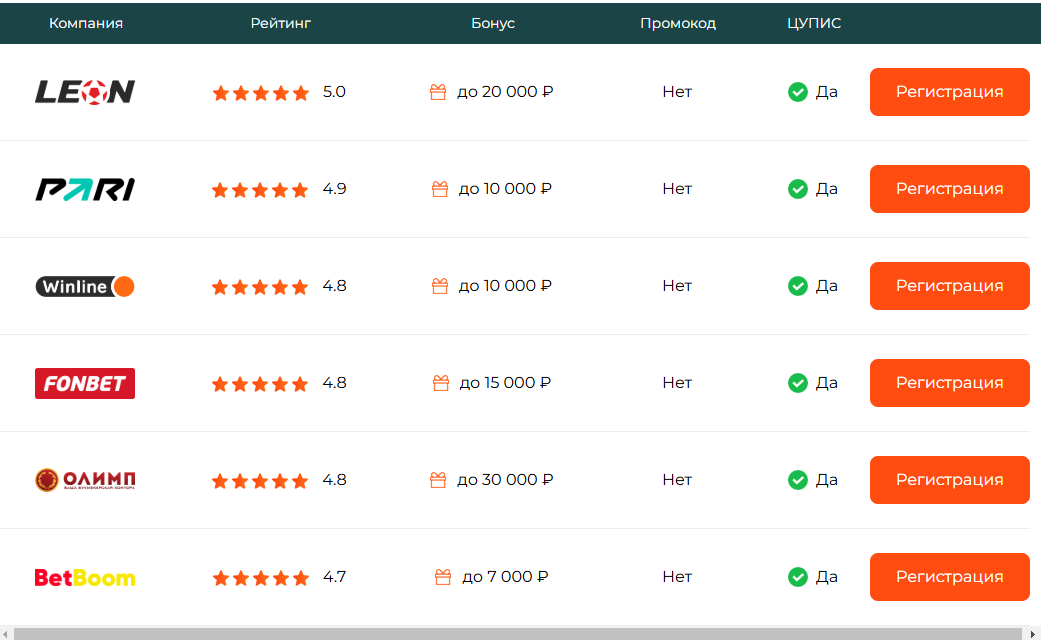
Task: Click green ЦУПИС checkmark in BetBoom row
Action: click(x=798, y=577)
